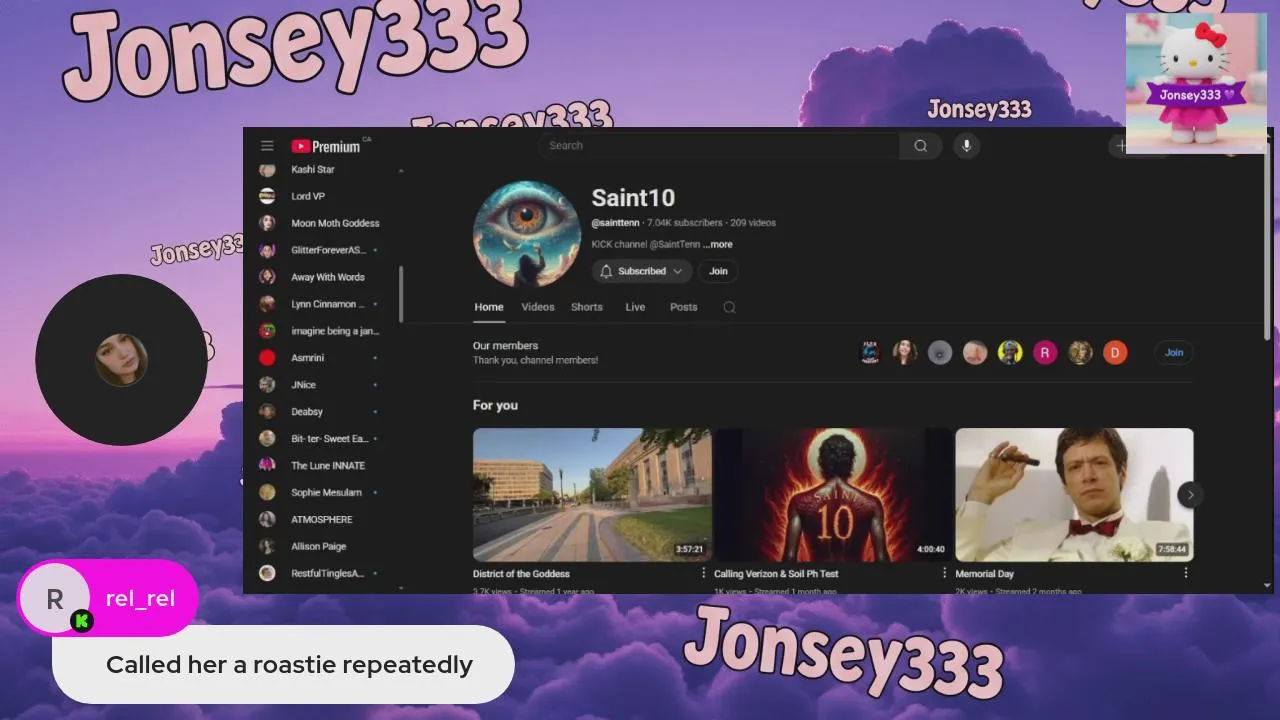
Task: Switch to the Posts tab
Action: click(684, 307)
